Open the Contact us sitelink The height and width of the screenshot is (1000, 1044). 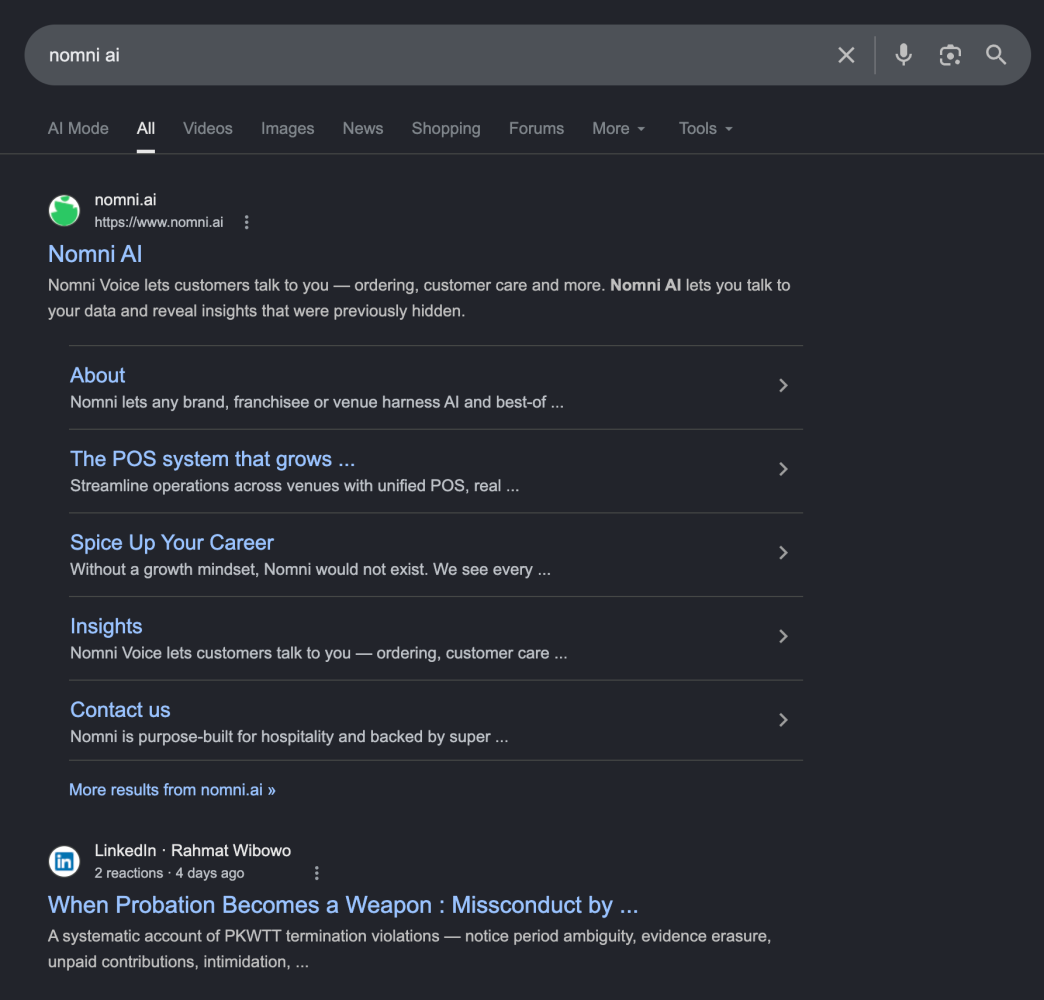(120, 710)
